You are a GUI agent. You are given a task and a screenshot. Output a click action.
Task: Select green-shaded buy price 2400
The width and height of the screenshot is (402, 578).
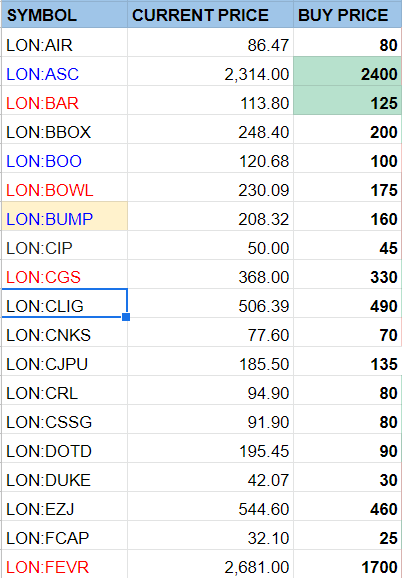347,72
